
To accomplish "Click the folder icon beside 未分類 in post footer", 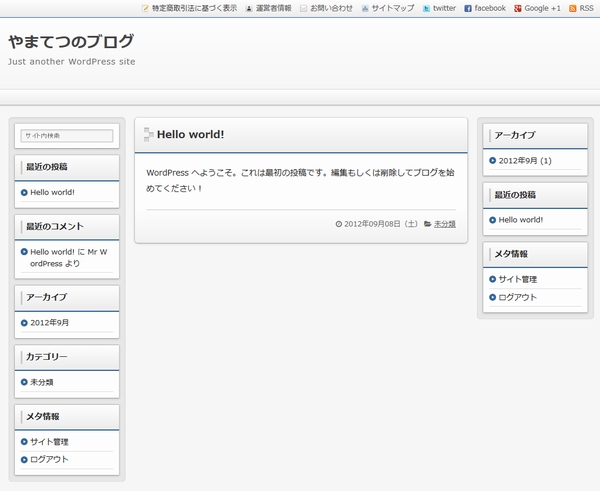I will pyautogui.click(x=427, y=224).
